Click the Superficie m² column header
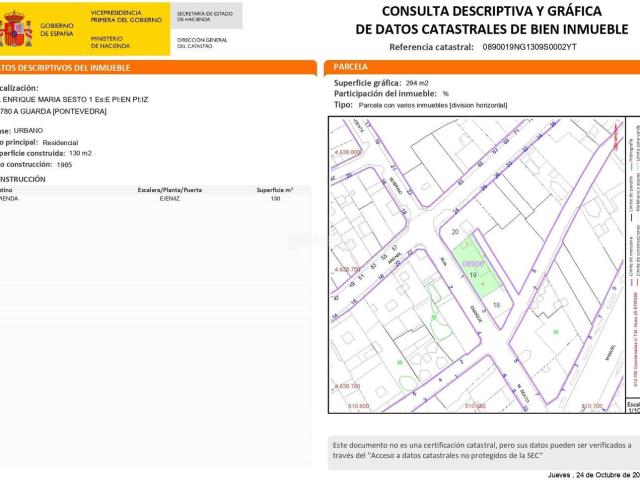640x480 pixels. click(x=274, y=189)
